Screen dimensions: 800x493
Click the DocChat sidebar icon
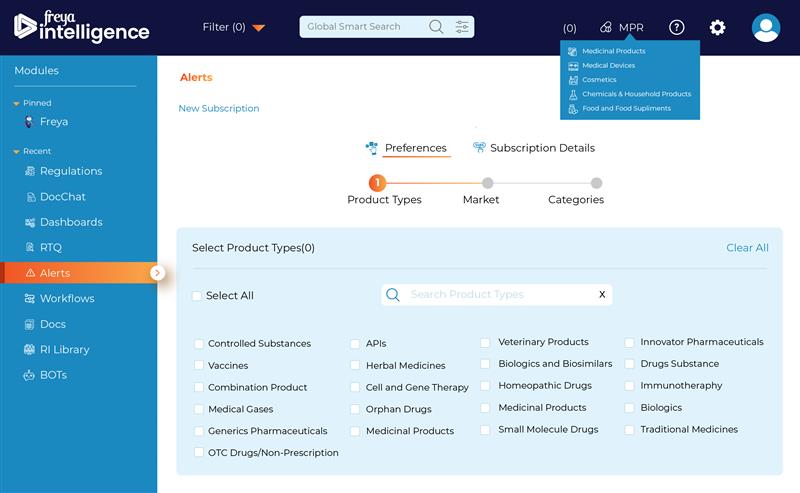(x=31, y=197)
